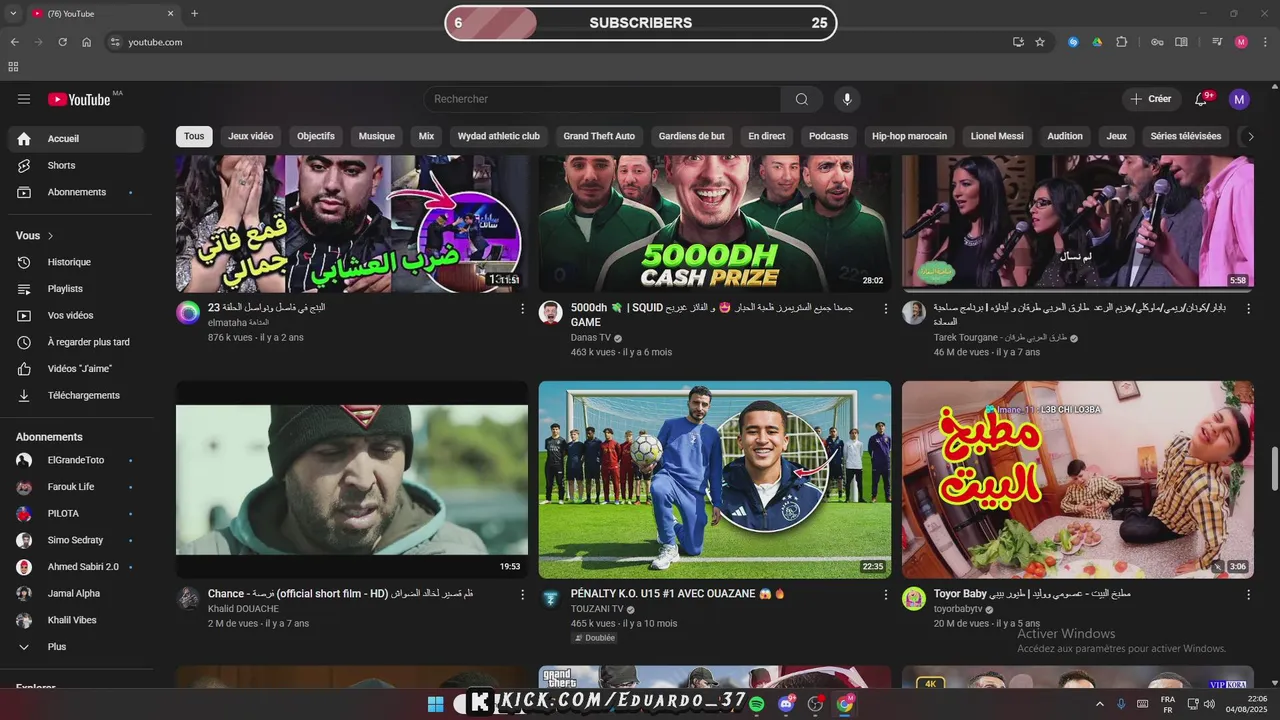The width and height of the screenshot is (1280, 720).
Task: Click the search magnifier button
Action: [x=802, y=99]
